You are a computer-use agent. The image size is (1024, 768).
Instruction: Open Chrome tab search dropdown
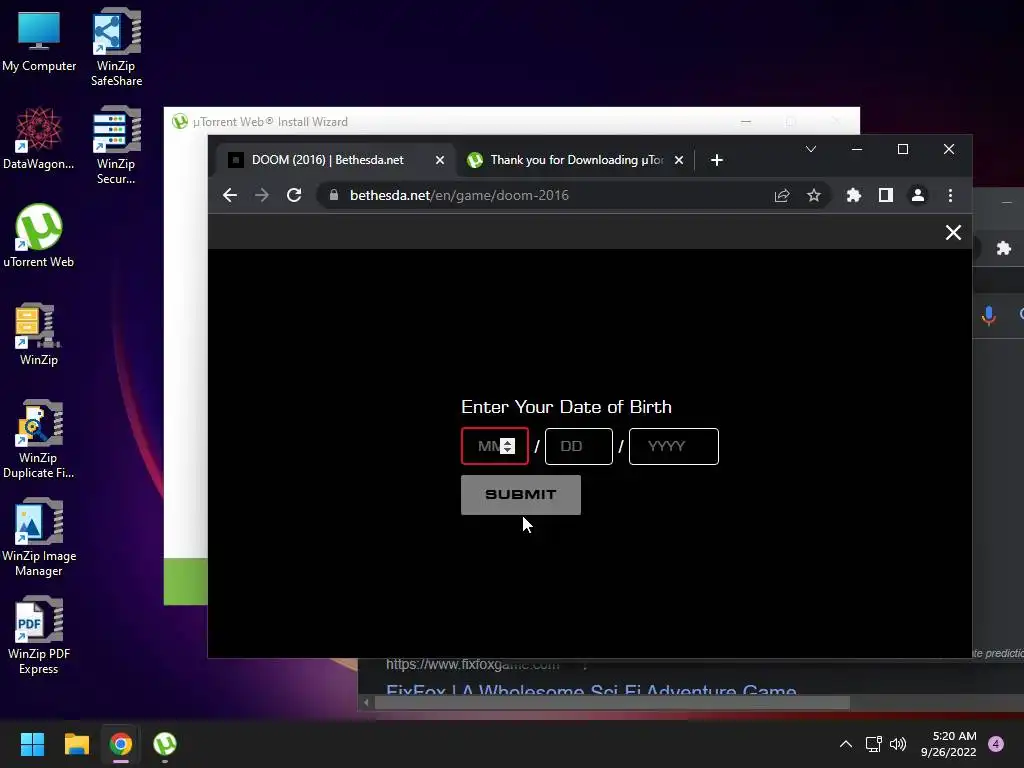coord(810,150)
